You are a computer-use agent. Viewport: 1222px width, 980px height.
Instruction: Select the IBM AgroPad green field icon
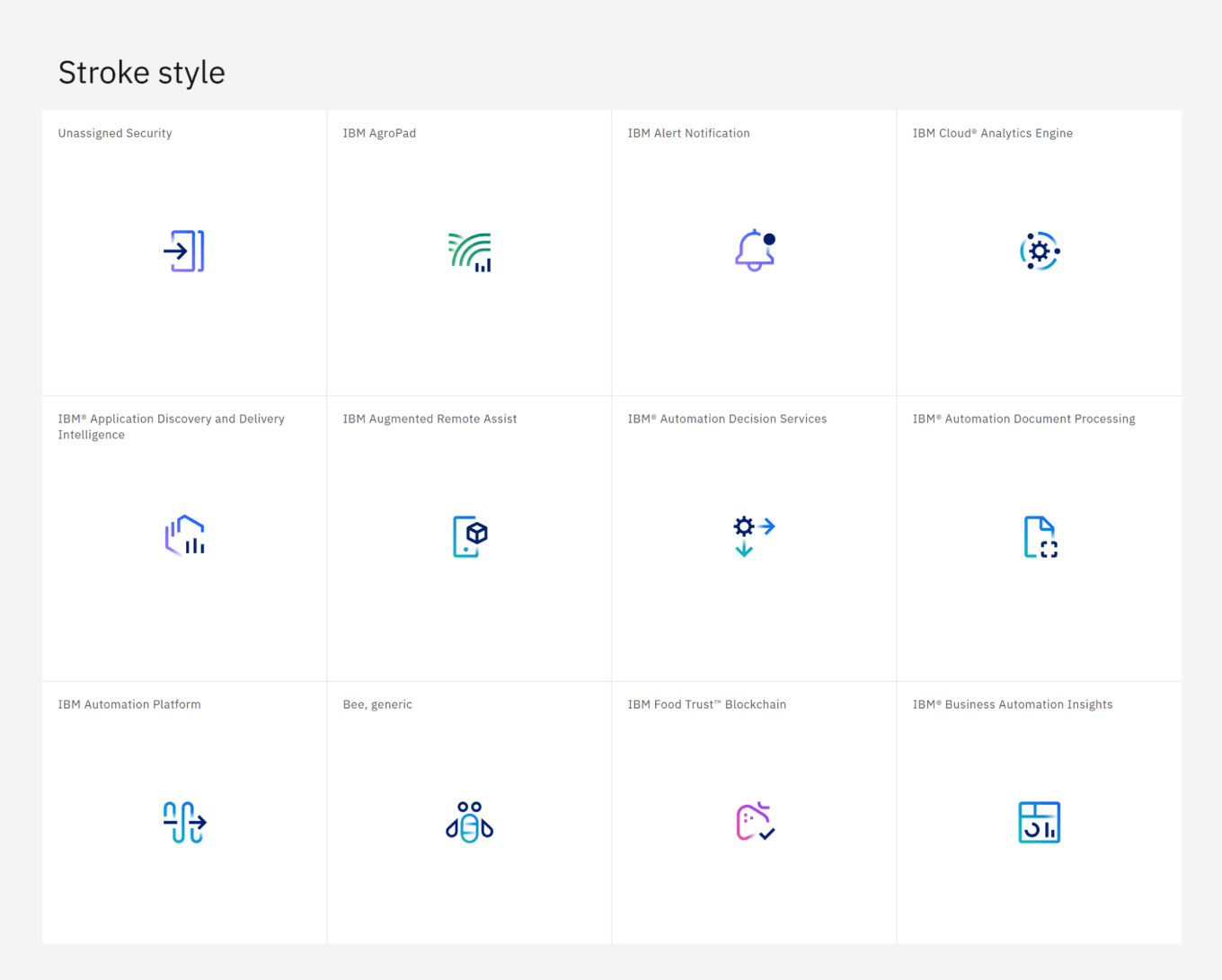(469, 252)
